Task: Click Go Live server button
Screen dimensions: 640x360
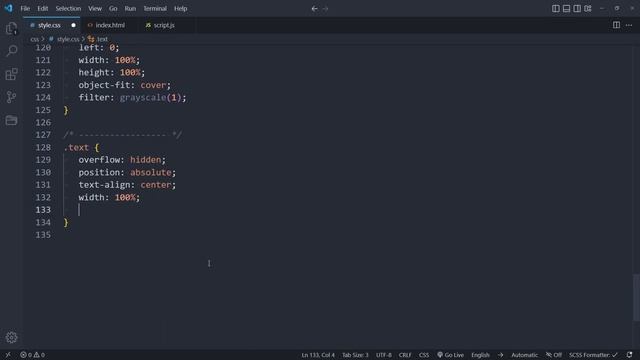Action: click(450, 355)
